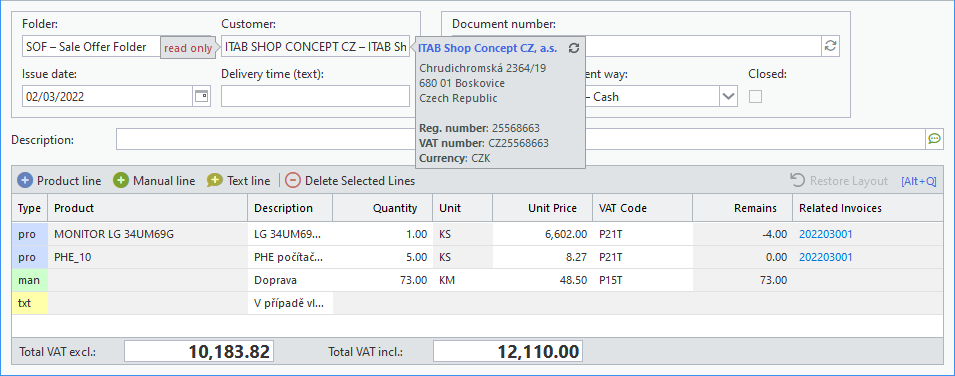
Task: Sort by the Unit column header
Action: pos(462,208)
